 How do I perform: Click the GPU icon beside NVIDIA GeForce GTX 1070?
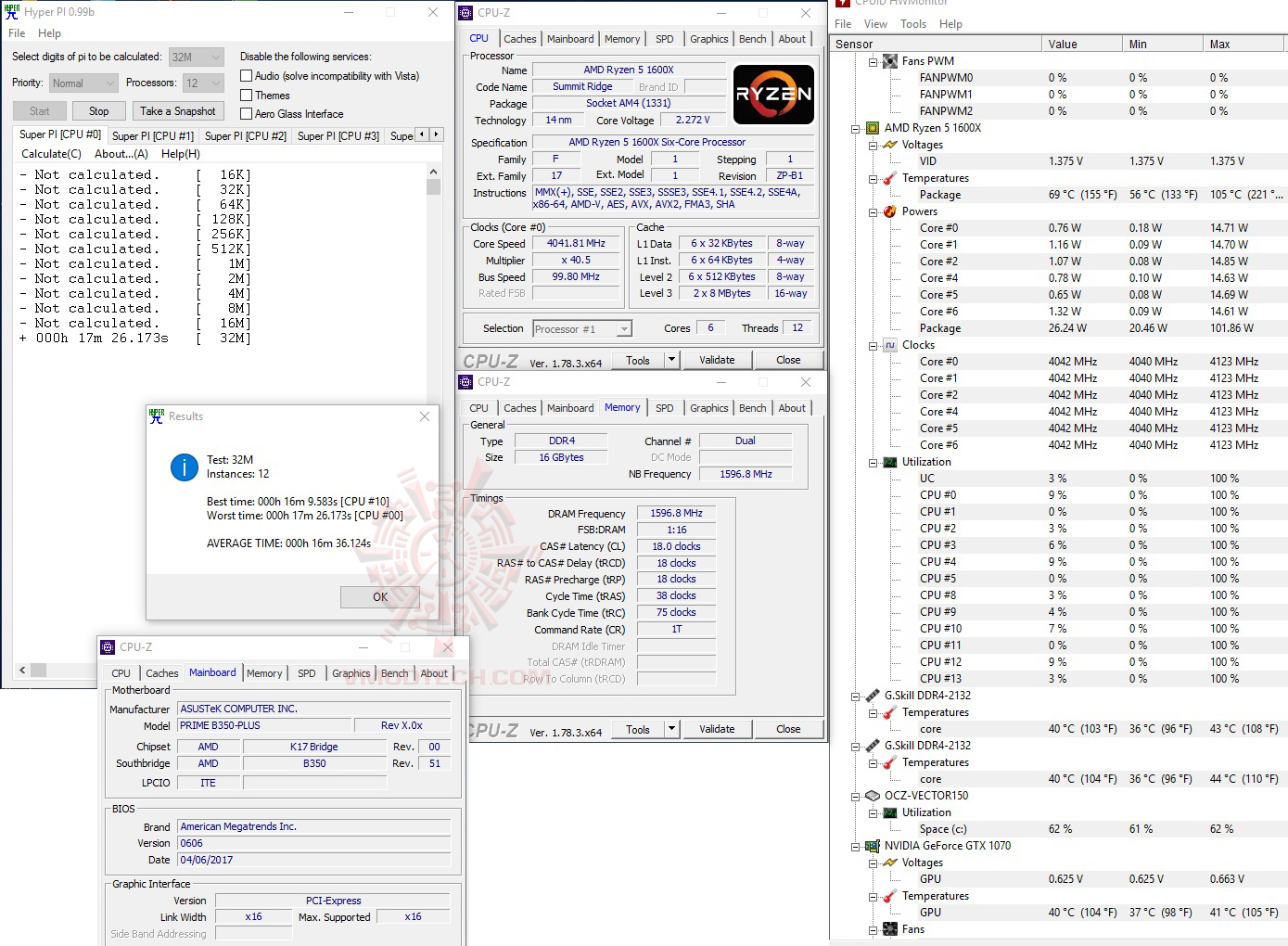coord(873,845)
